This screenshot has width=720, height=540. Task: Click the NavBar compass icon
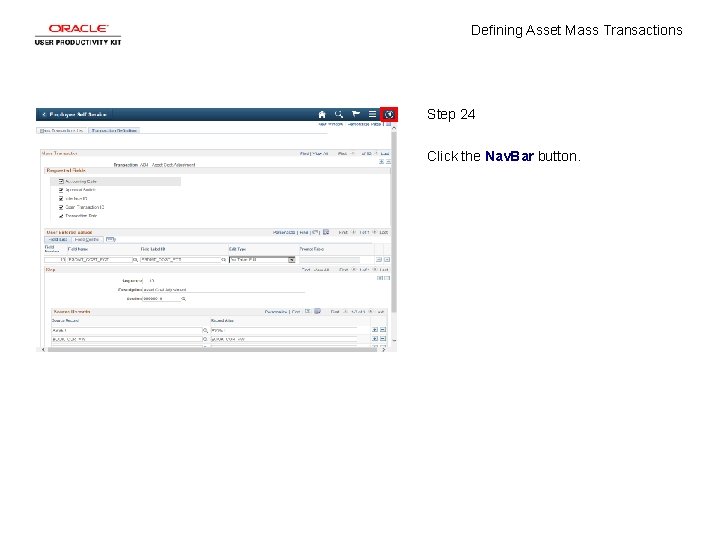(389, 114)
